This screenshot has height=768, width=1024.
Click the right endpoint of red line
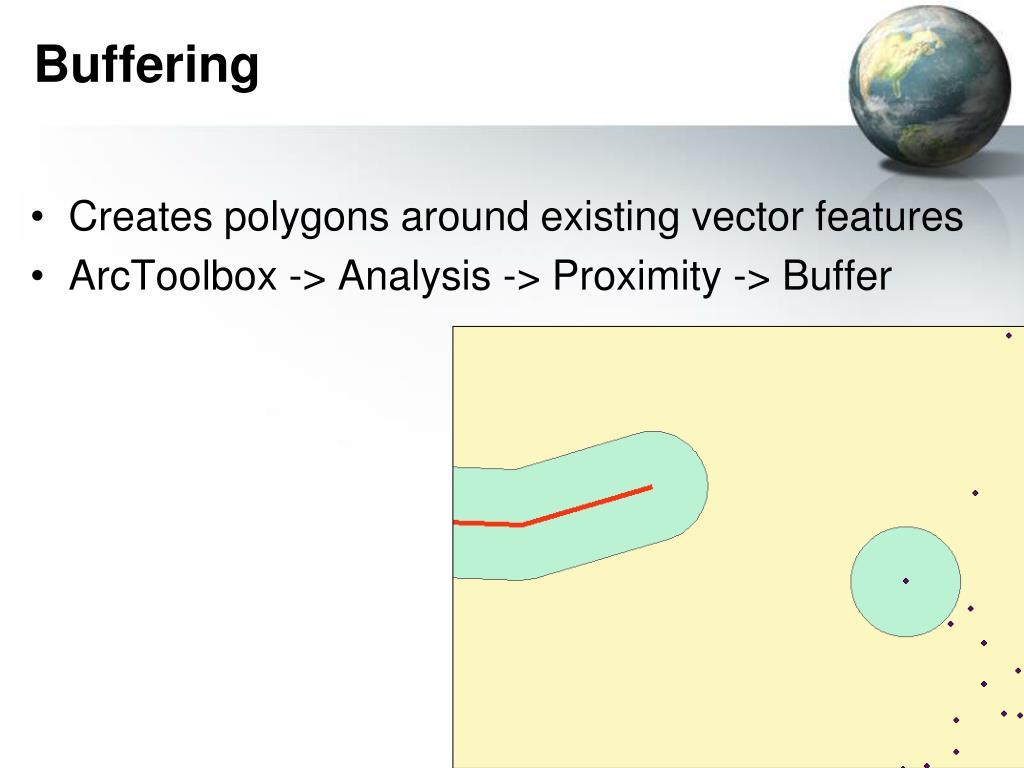tap(651, 487)
